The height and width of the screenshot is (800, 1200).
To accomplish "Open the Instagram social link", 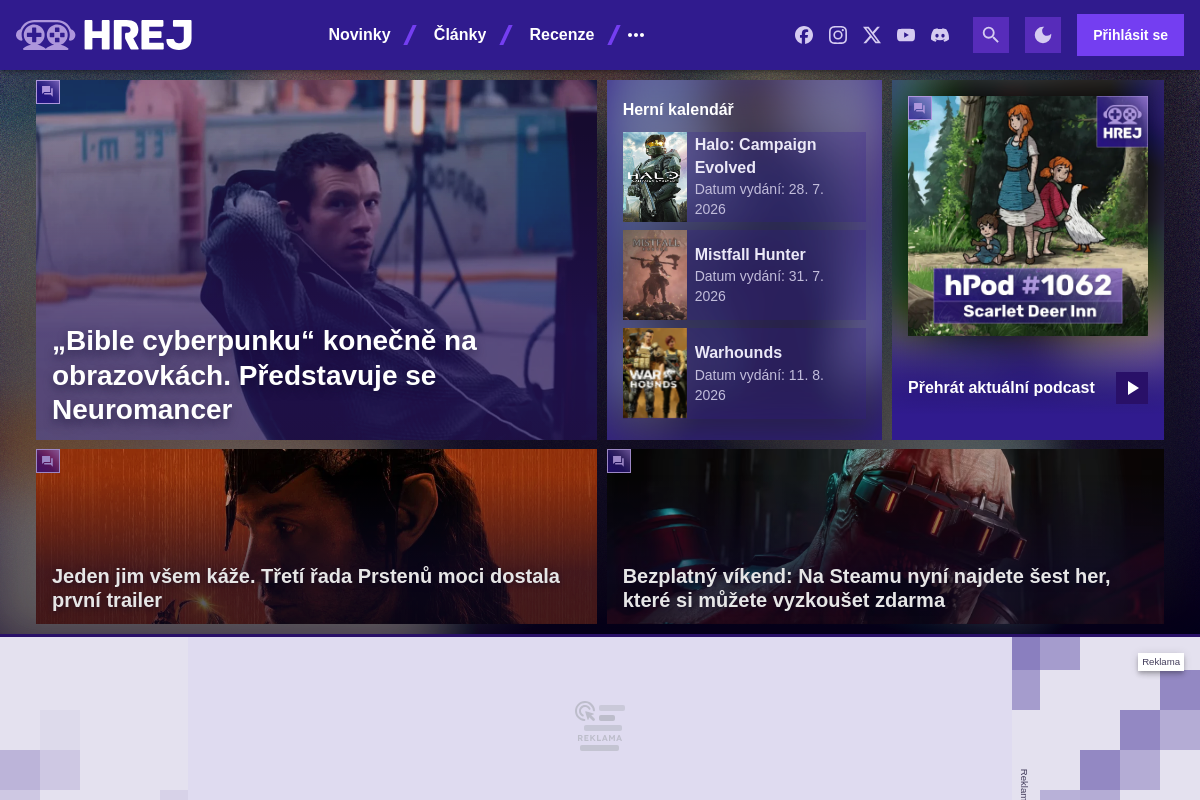I will pyautogui.click(x=838, y=35).
